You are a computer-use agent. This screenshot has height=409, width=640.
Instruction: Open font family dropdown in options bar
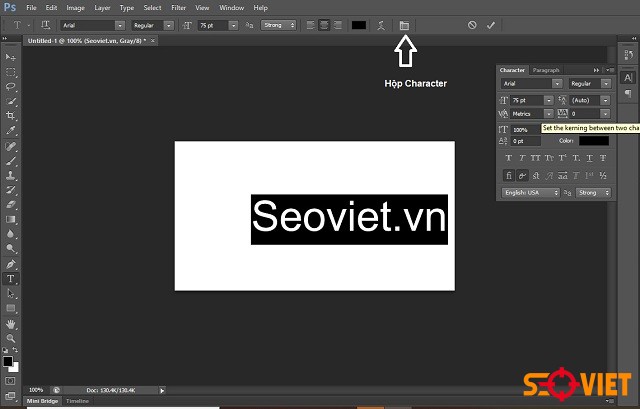[x=120, y=25]
